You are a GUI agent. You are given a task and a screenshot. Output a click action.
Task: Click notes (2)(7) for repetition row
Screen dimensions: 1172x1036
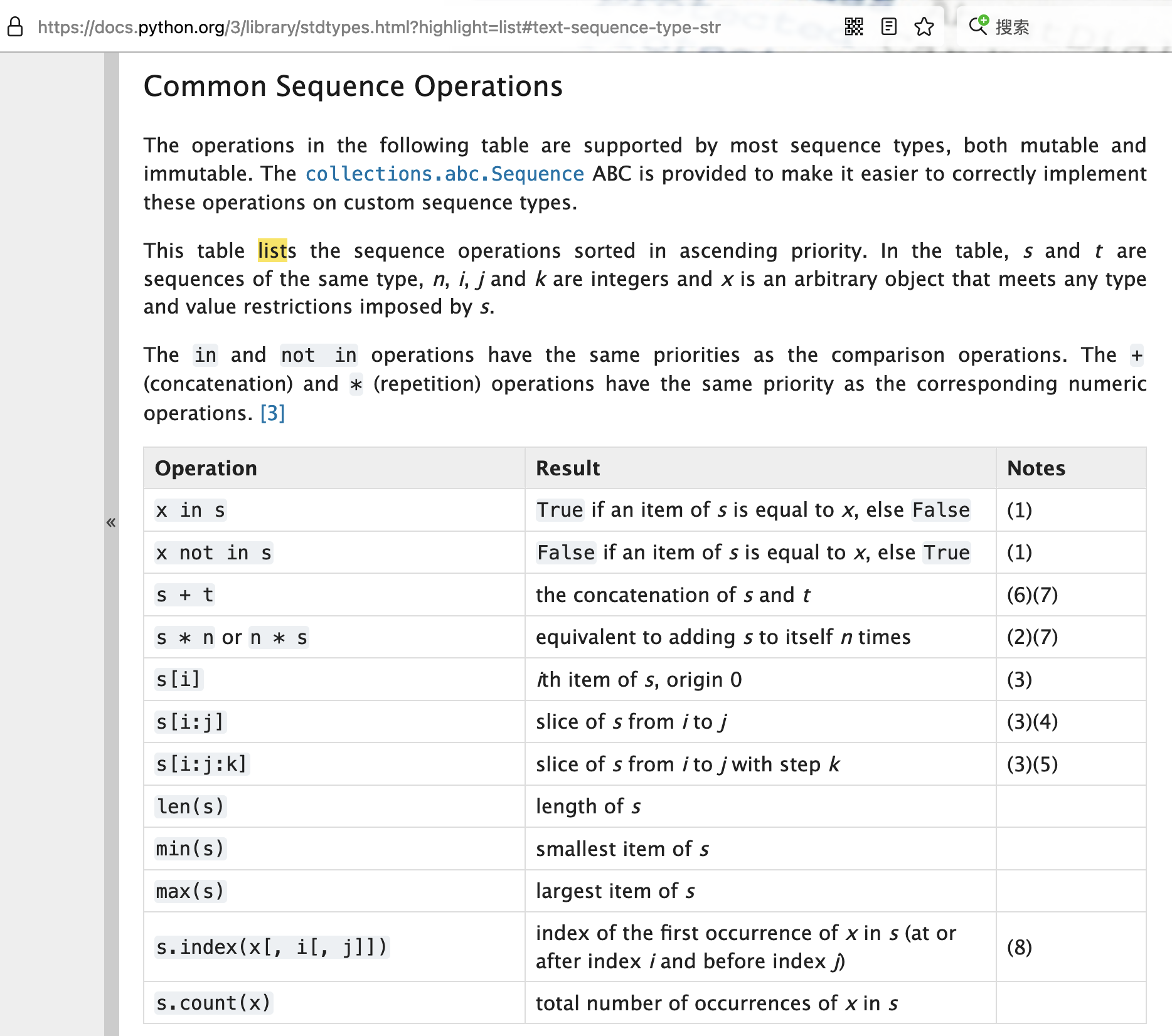pyautogui.click(x=1033, y=637)
